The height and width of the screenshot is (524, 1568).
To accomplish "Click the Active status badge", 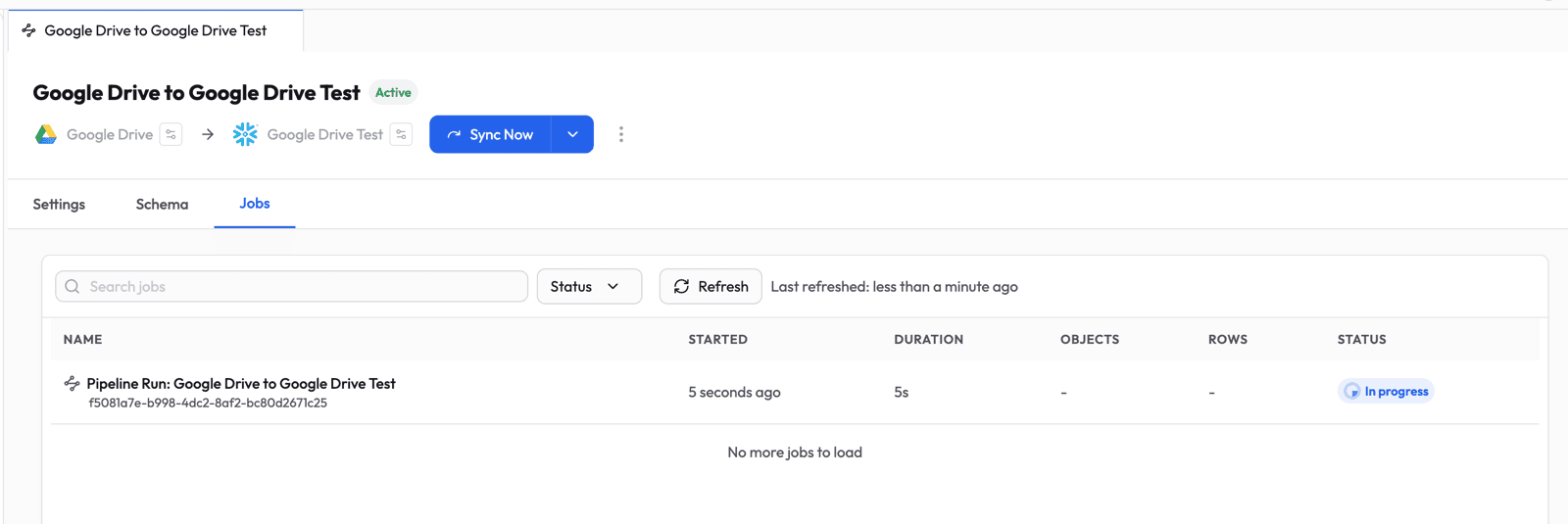I will coord(393,93).
